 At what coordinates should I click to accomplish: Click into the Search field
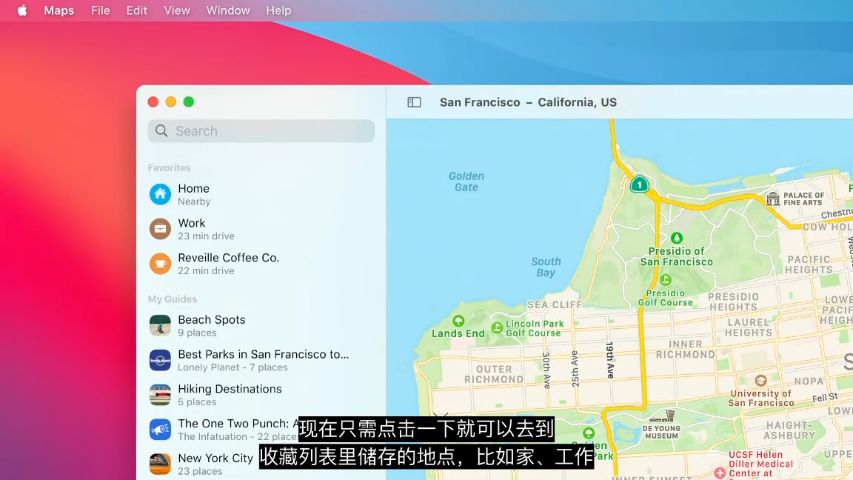point(261,131)
